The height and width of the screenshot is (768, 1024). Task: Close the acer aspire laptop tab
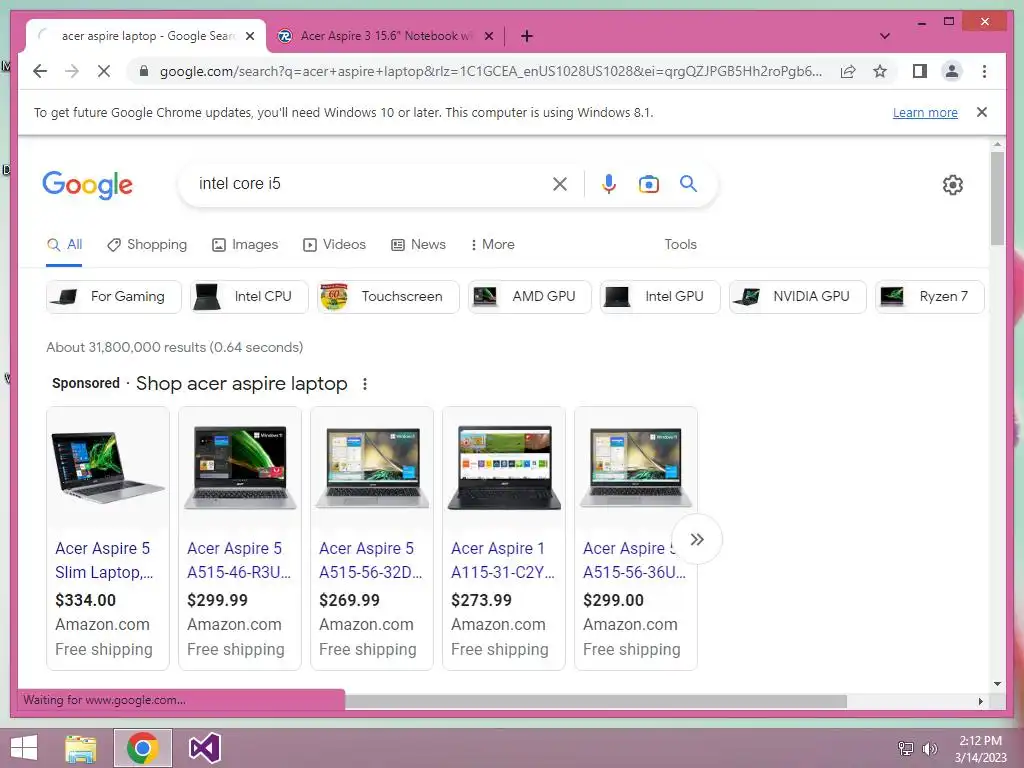click(250, 36)
